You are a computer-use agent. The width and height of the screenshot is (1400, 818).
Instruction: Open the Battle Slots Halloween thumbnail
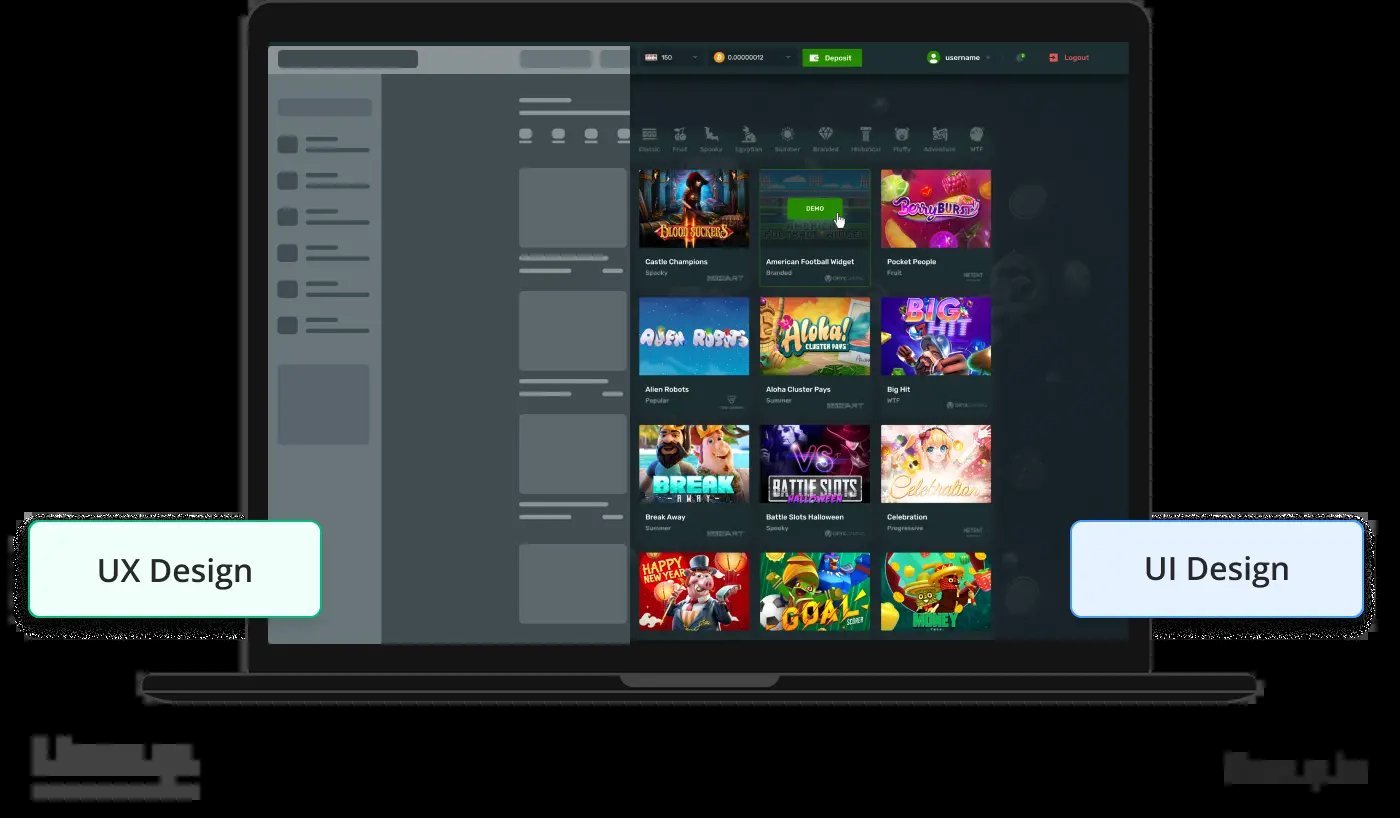[815, 464]
